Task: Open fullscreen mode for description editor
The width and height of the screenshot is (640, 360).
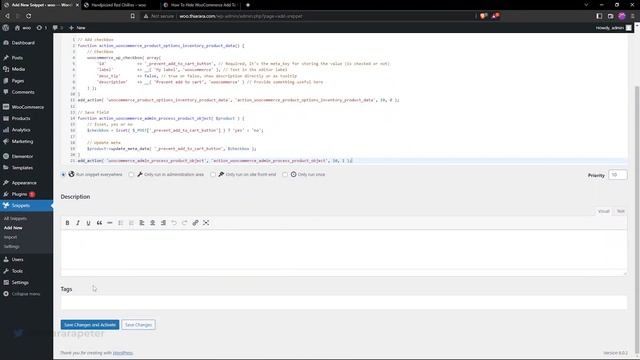Action: click(206, 223)
